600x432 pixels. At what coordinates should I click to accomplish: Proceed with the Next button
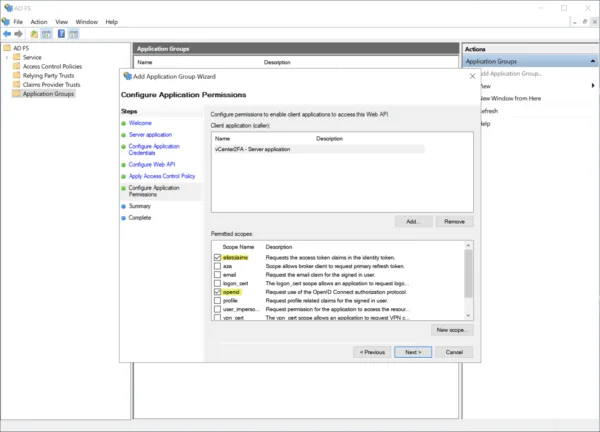[x=413, y=352]
